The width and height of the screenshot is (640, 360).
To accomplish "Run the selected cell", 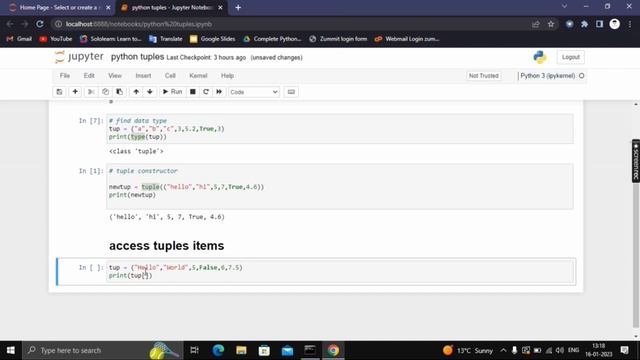I will [x=172, y=92].
